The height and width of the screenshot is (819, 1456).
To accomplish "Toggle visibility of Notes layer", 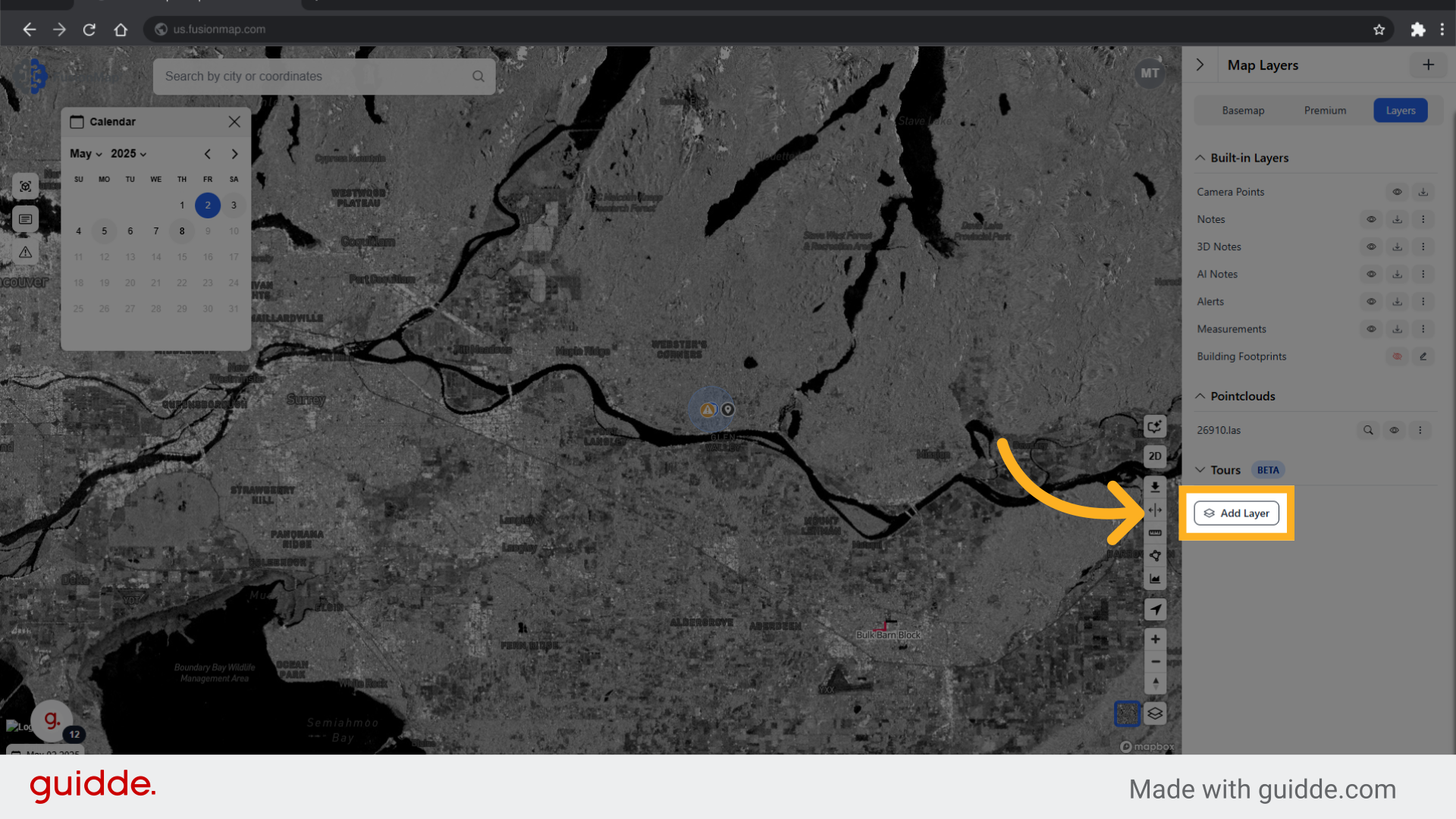I will click(1371, 219).
